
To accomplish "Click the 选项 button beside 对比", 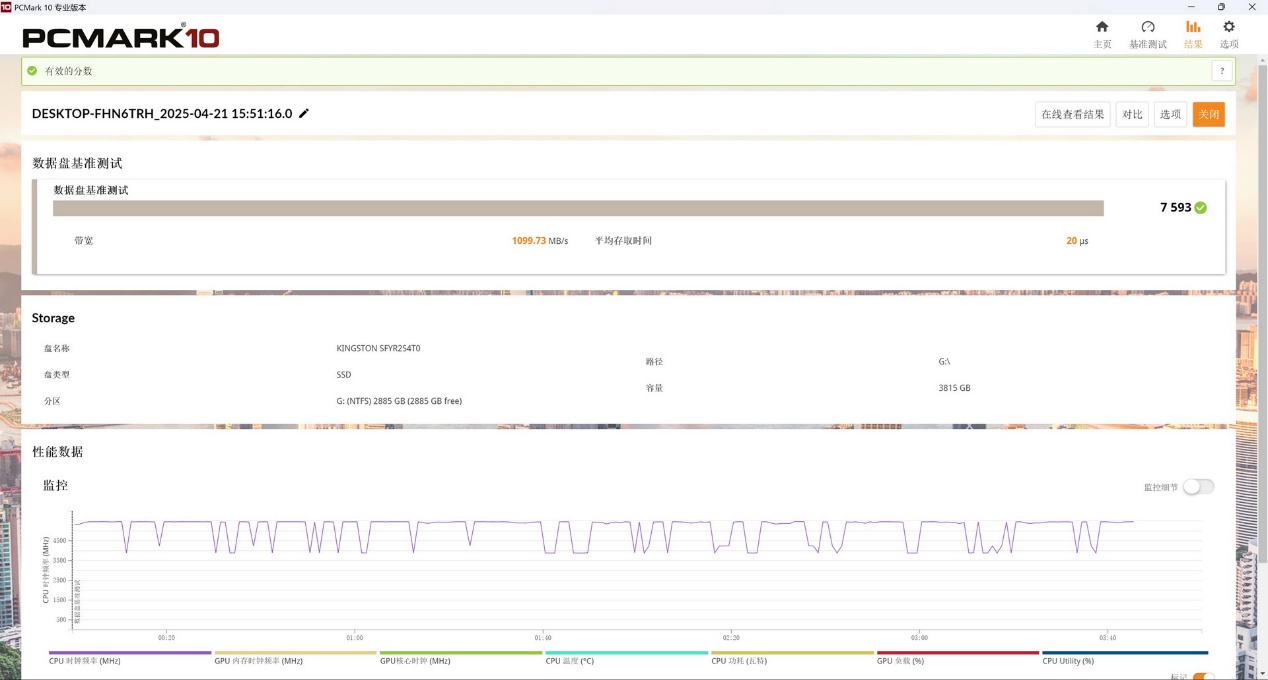I will pos(1171,114).
